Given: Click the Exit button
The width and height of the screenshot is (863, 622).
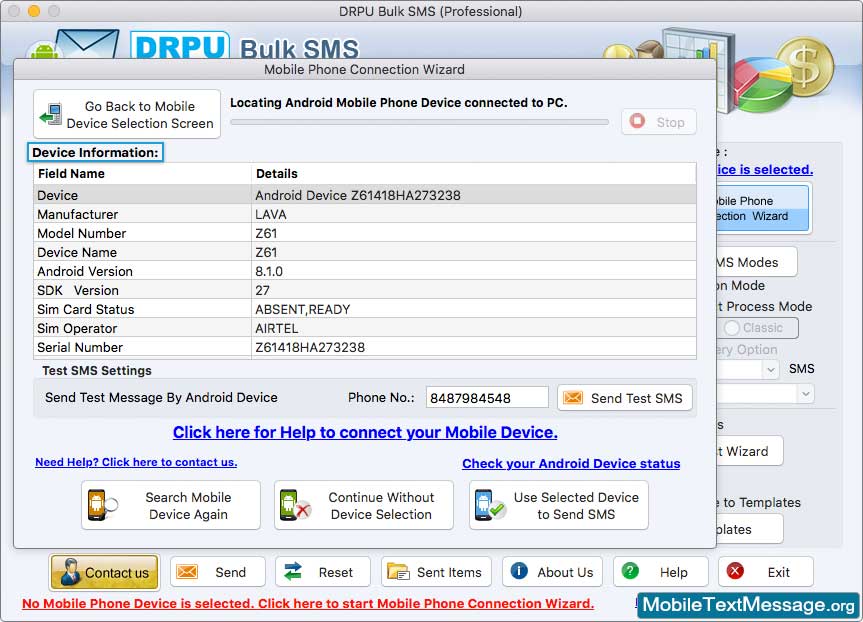Looking at the screenshot, I should coord(766,572).
